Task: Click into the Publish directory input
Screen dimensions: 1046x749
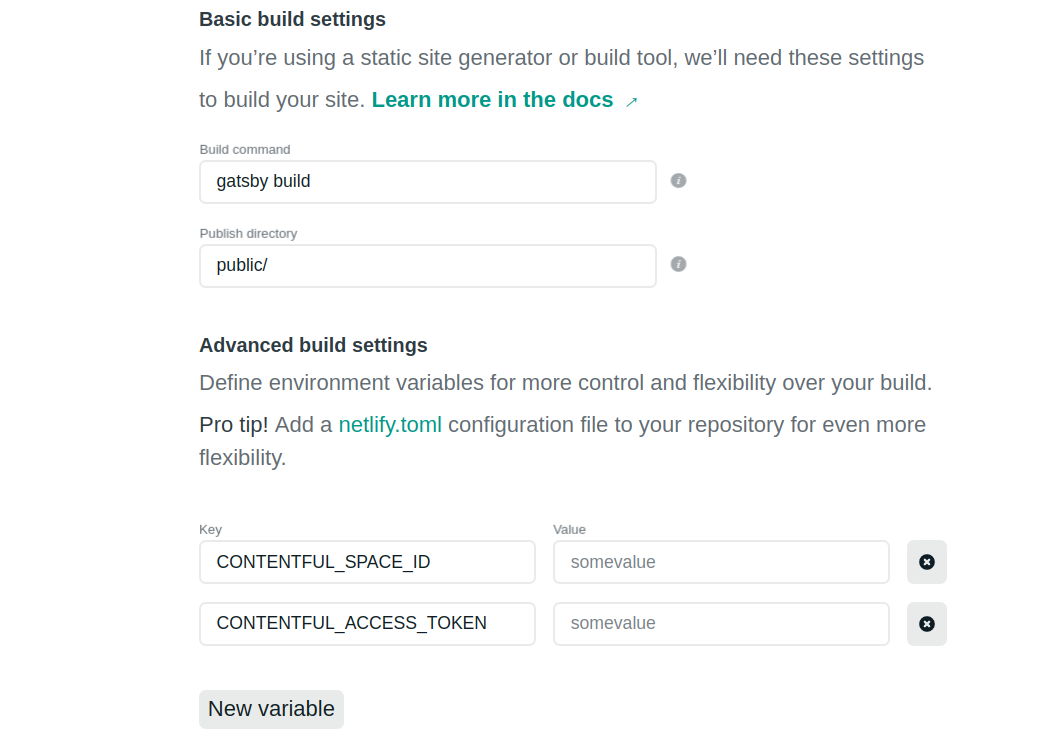Action: 427,266
